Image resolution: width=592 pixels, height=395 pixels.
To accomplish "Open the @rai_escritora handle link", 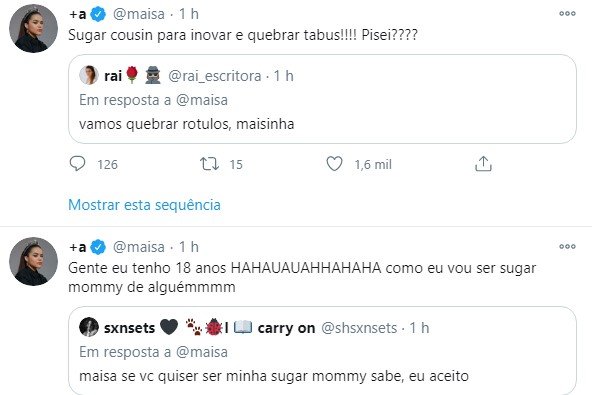I will 214,76.
